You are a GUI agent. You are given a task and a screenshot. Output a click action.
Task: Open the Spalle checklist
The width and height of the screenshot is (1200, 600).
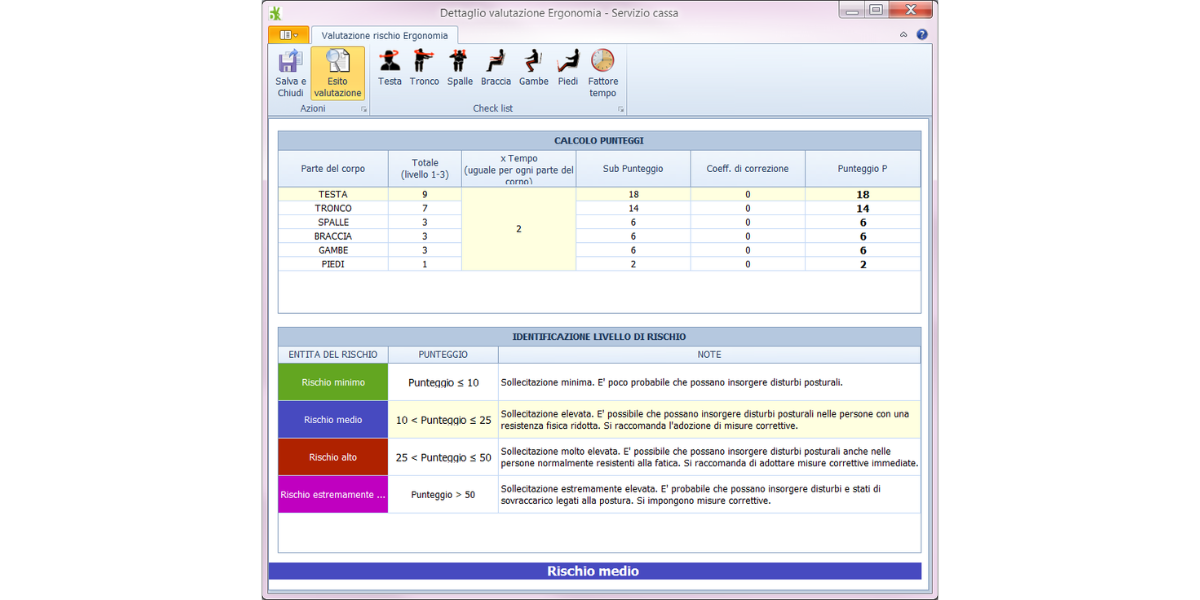pyautogui.click(x=459, y=62)
